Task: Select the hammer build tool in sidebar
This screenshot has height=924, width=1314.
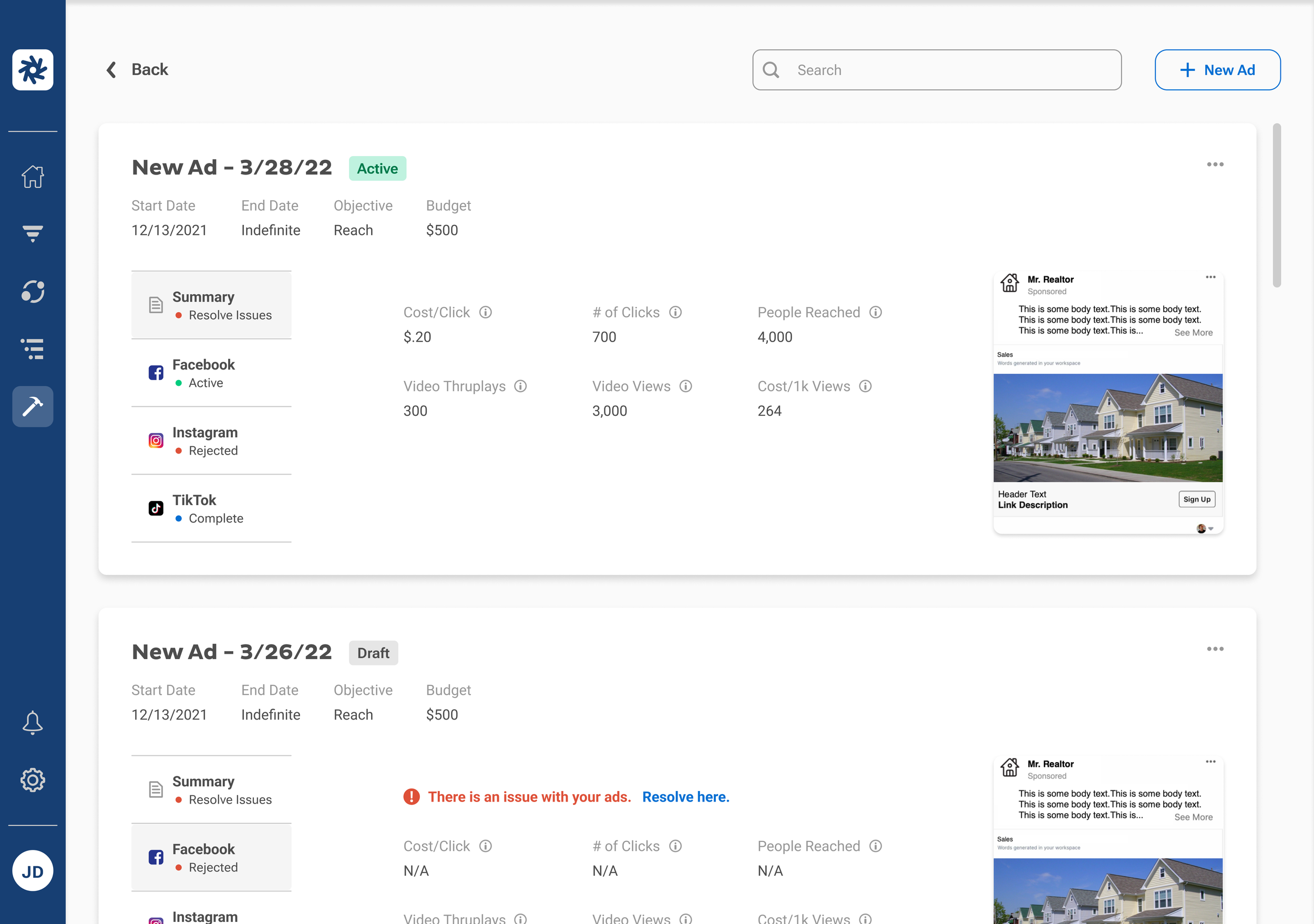Action: pyautogui.click(x=33, y=406)
